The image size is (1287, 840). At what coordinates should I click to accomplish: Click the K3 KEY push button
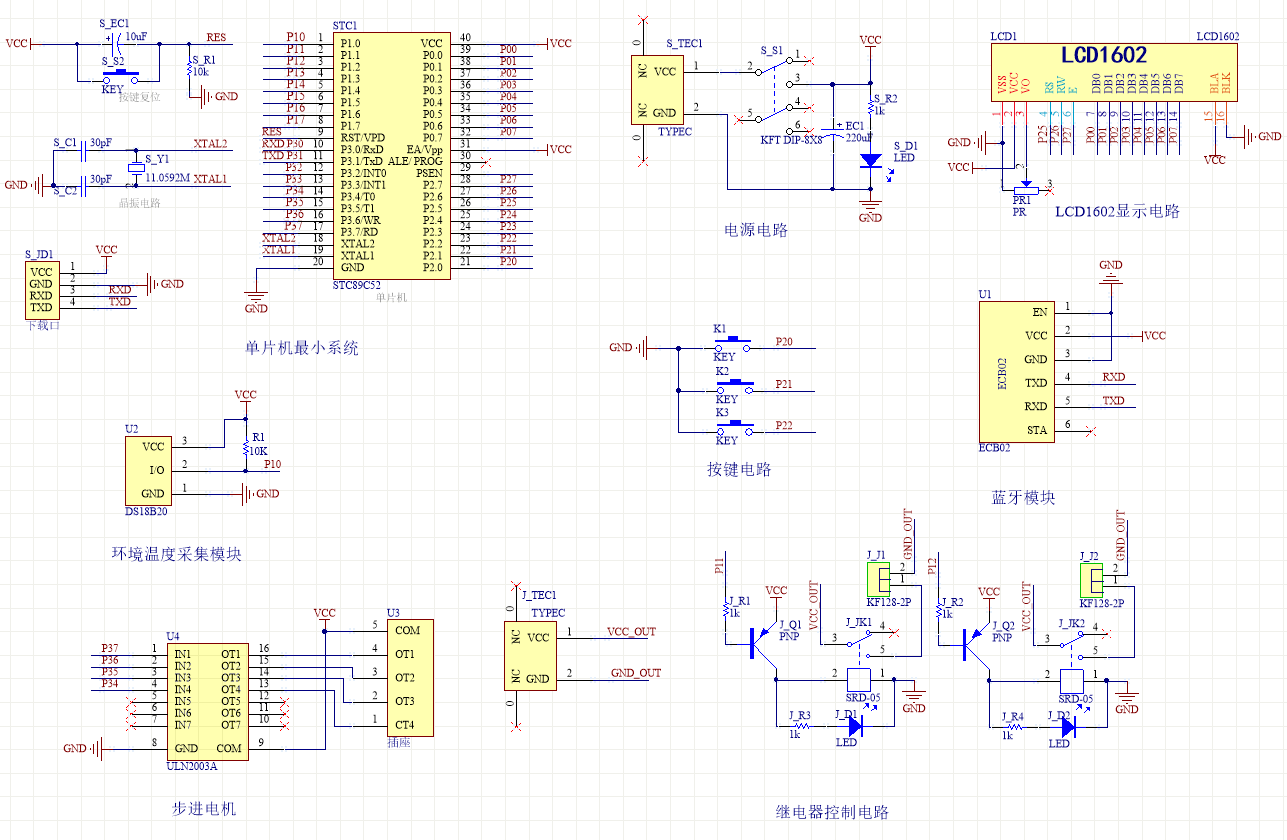(x=738, y=424)
